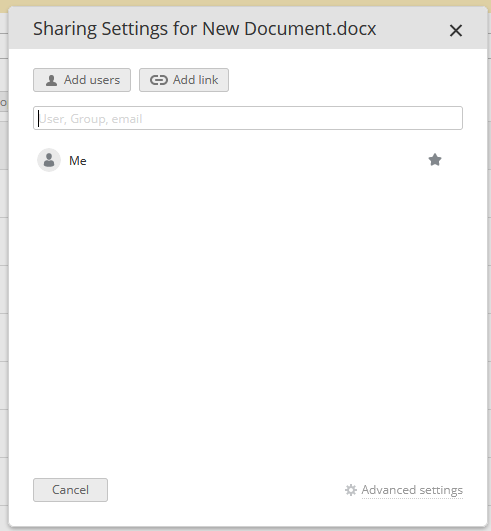This screenshot has height=531, width=491.
Task: Close the Sharing Settings dialog with X
Action: coord(456,30)
